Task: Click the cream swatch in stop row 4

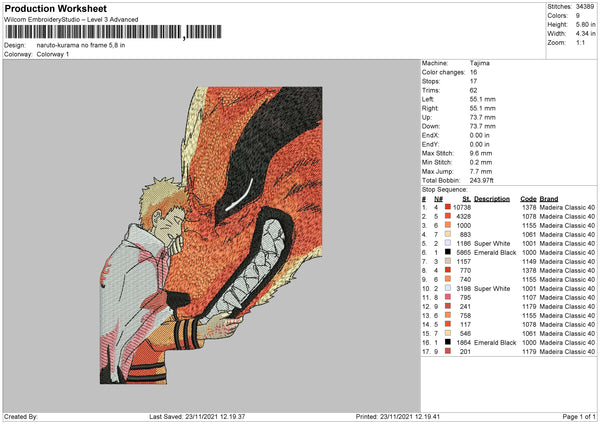Action: (x=448, y=234)
